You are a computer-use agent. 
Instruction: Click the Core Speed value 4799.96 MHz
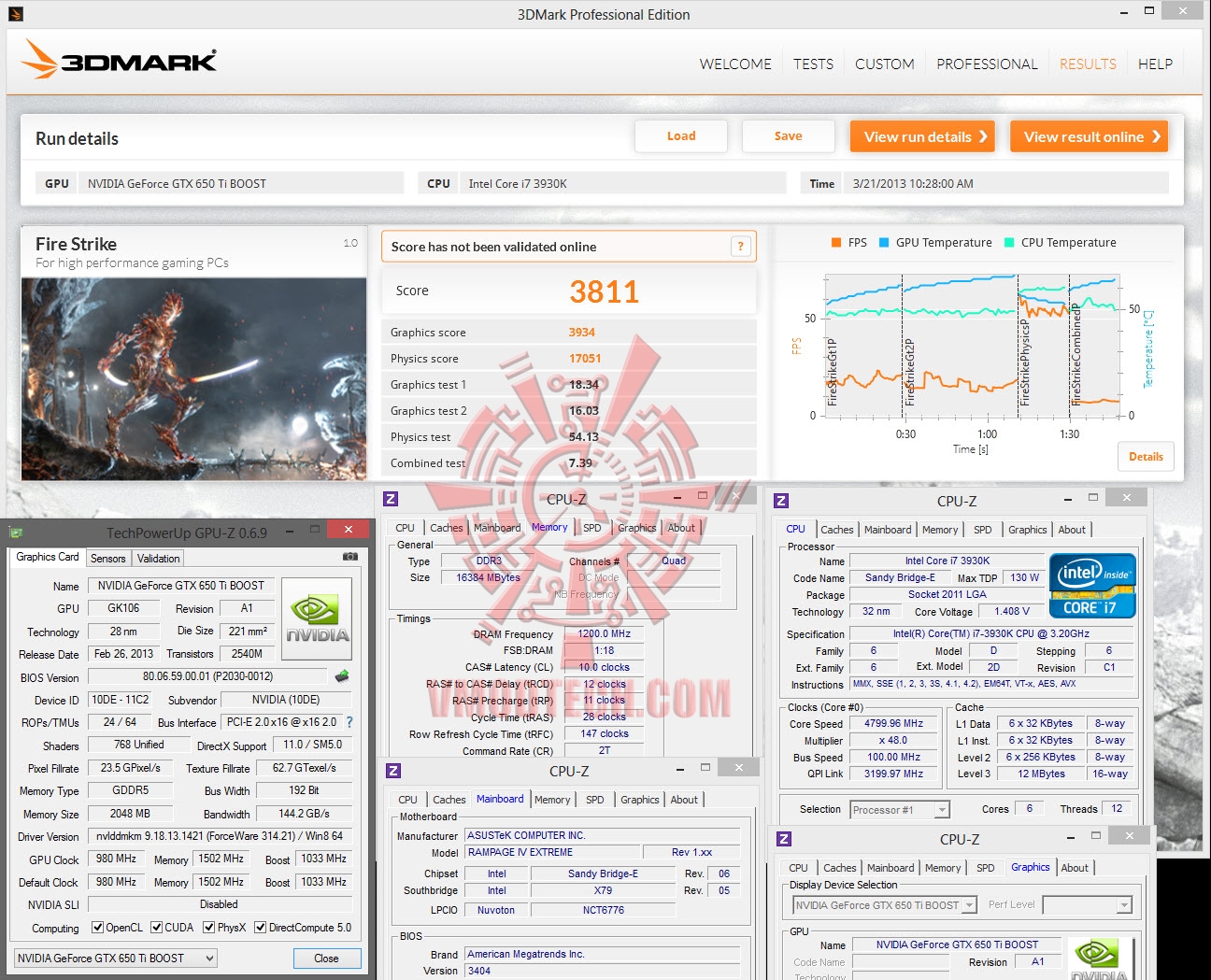coord(894,723)
